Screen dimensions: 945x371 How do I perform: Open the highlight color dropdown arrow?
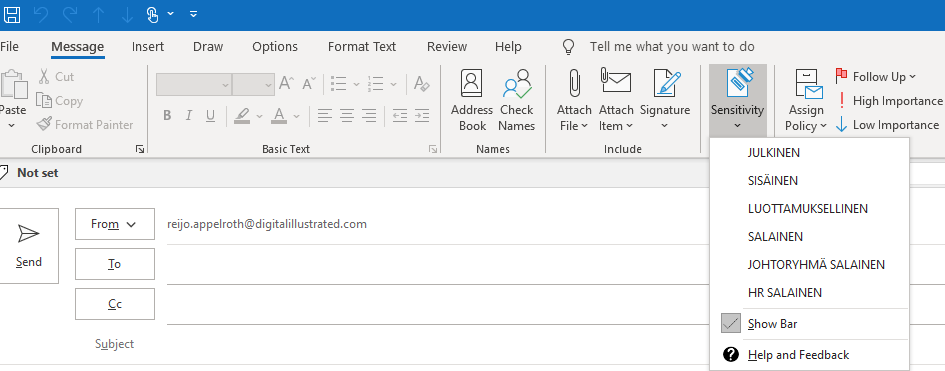coord(259,116)
